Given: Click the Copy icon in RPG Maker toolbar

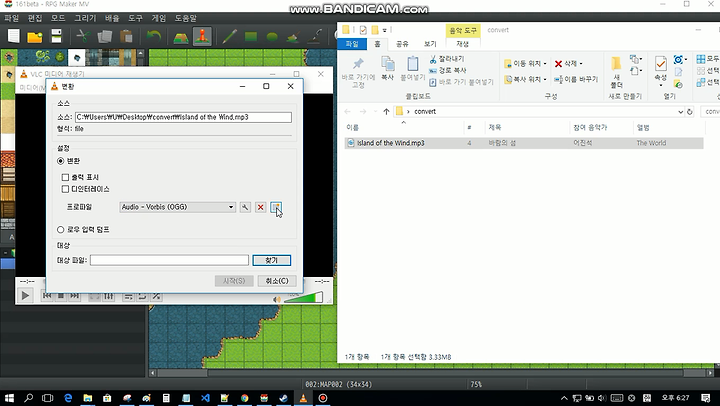Looking at the screenshot, I should coord(105,36).
